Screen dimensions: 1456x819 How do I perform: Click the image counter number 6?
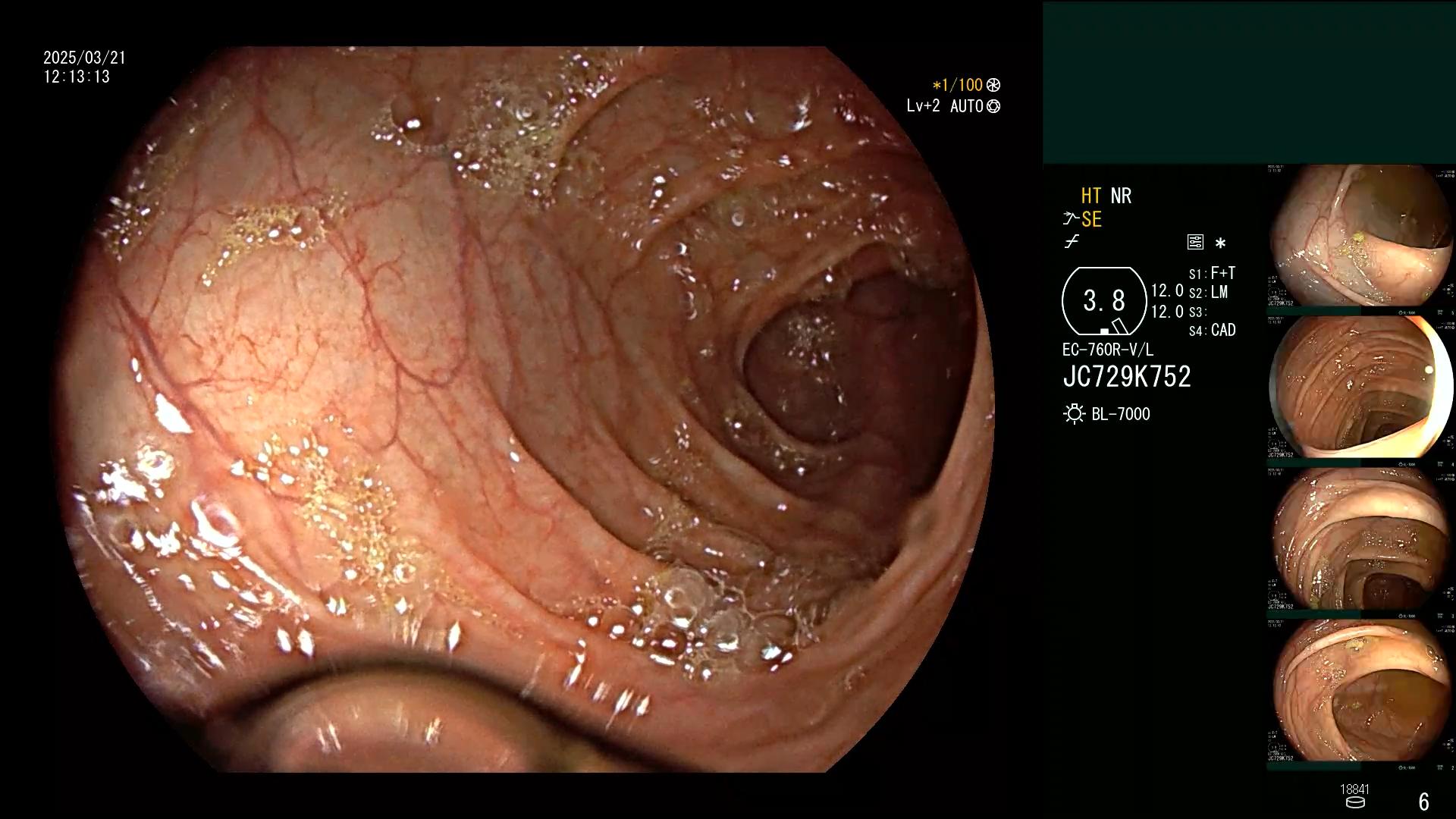1423,802
